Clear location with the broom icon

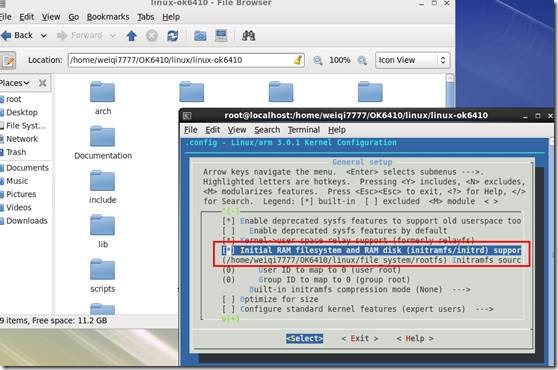[x=298, y=60]
